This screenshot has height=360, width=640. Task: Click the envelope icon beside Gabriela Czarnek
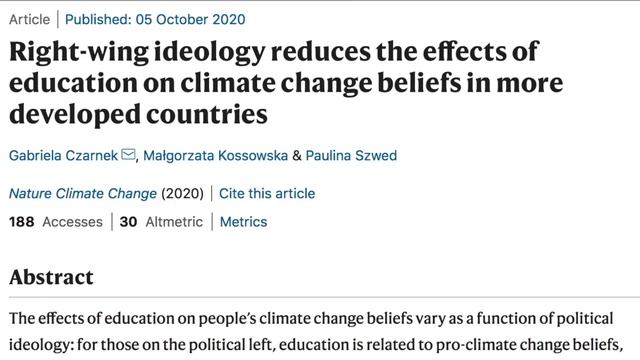tap(129, 155)
